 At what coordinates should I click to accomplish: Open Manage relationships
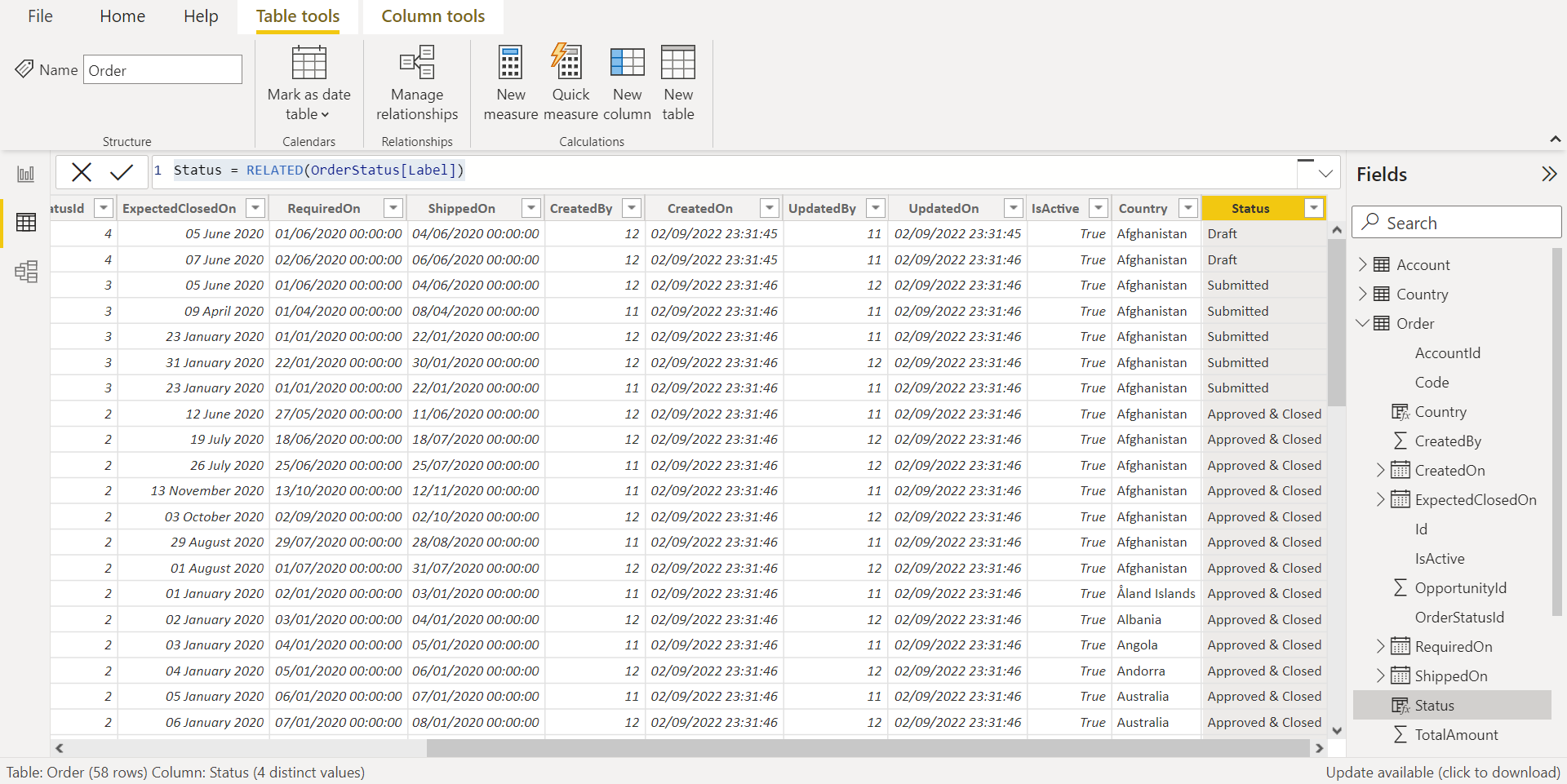pos(416,82)
